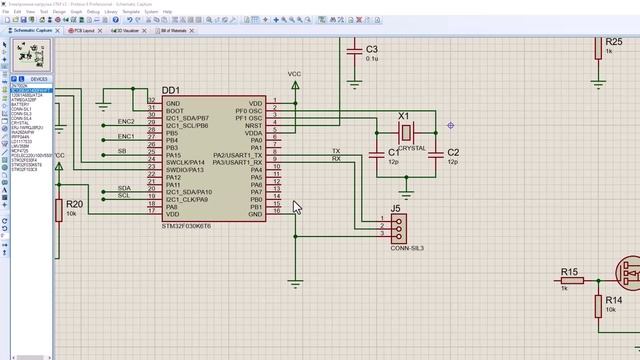The image size is (640, 360).
Task: Select Junction dot mode
Action: coord(4,59)
